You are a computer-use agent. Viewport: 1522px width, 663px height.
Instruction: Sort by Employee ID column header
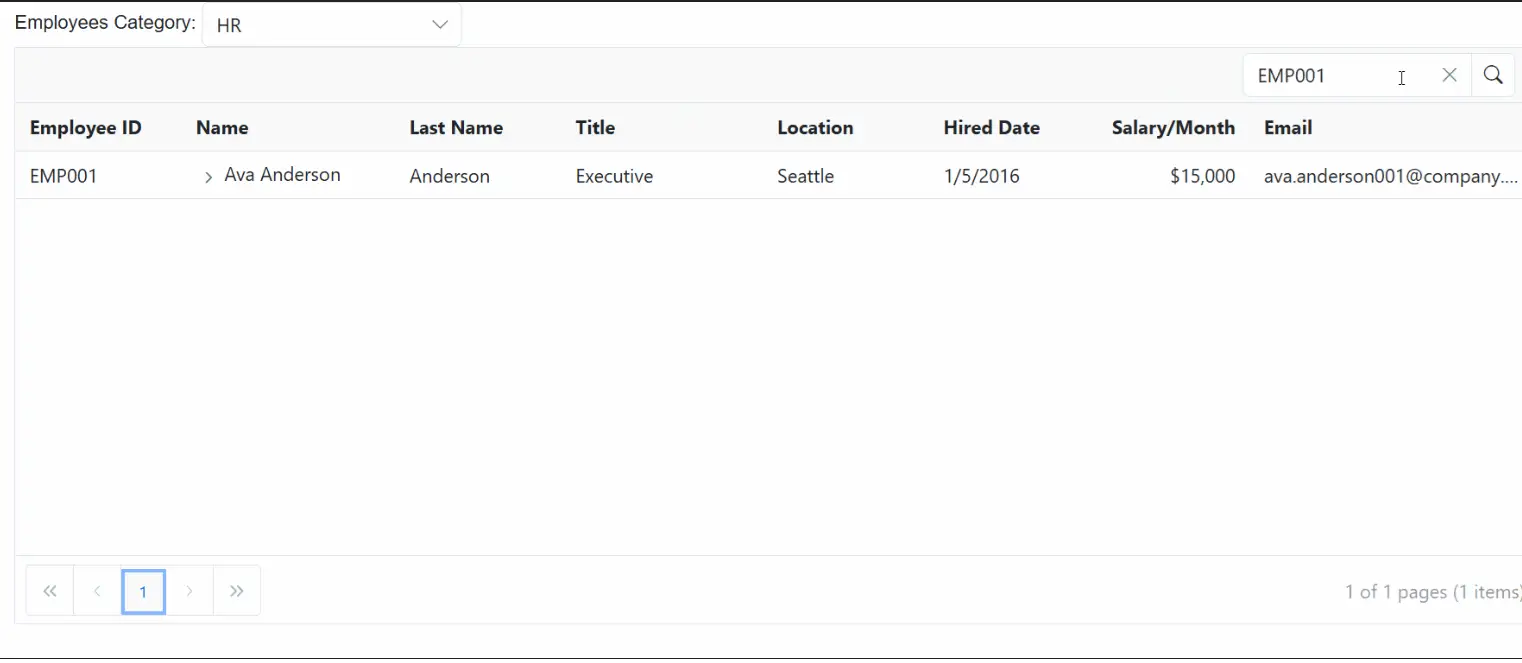tap(86, 128)
